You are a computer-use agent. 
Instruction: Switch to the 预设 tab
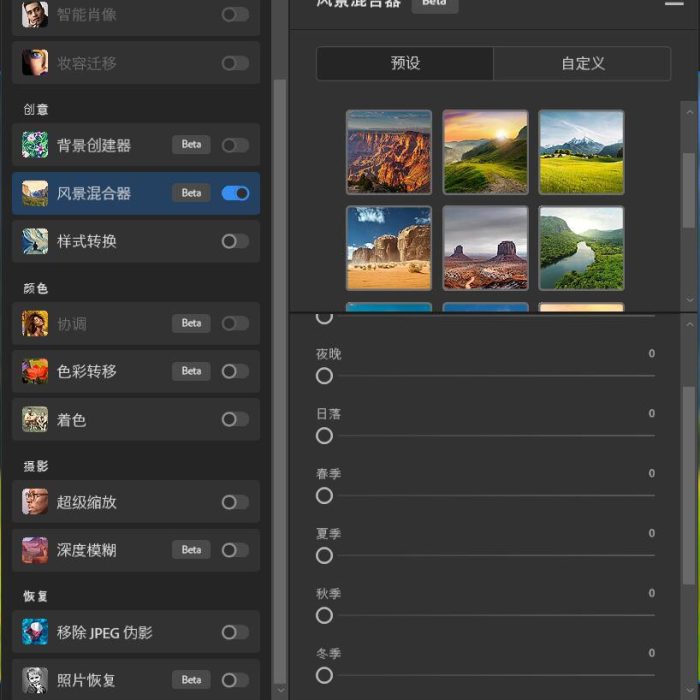(x=405, y=63)
